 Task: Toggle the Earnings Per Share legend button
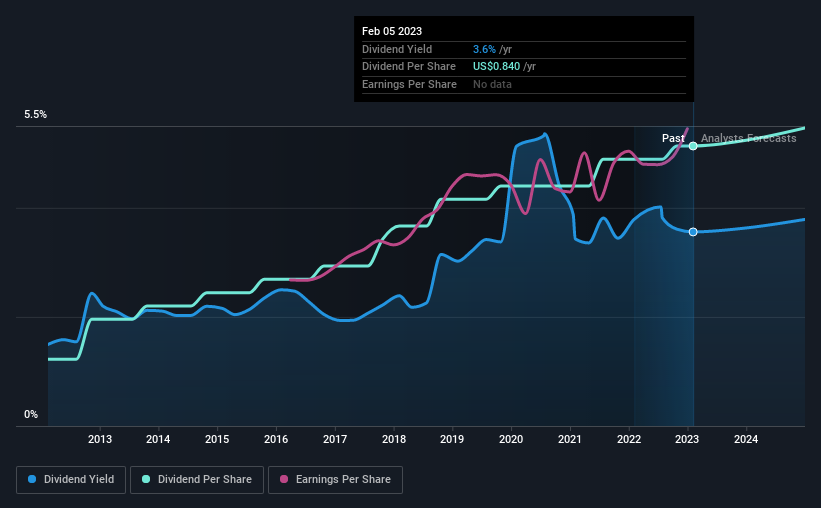click(x=335, y=480)
